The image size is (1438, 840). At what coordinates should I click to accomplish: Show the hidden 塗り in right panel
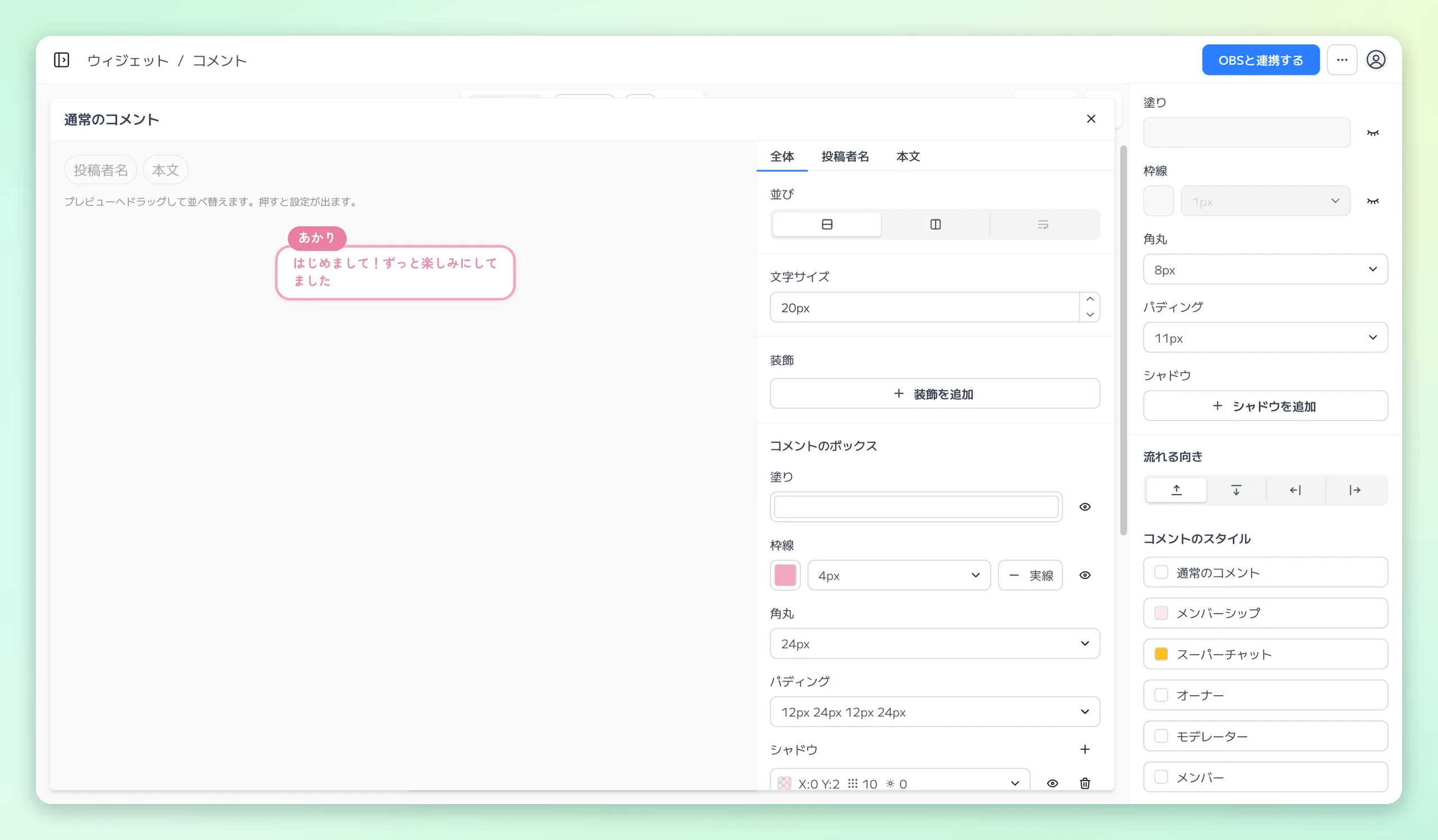pyautogui.click(x=1372, y=133)
